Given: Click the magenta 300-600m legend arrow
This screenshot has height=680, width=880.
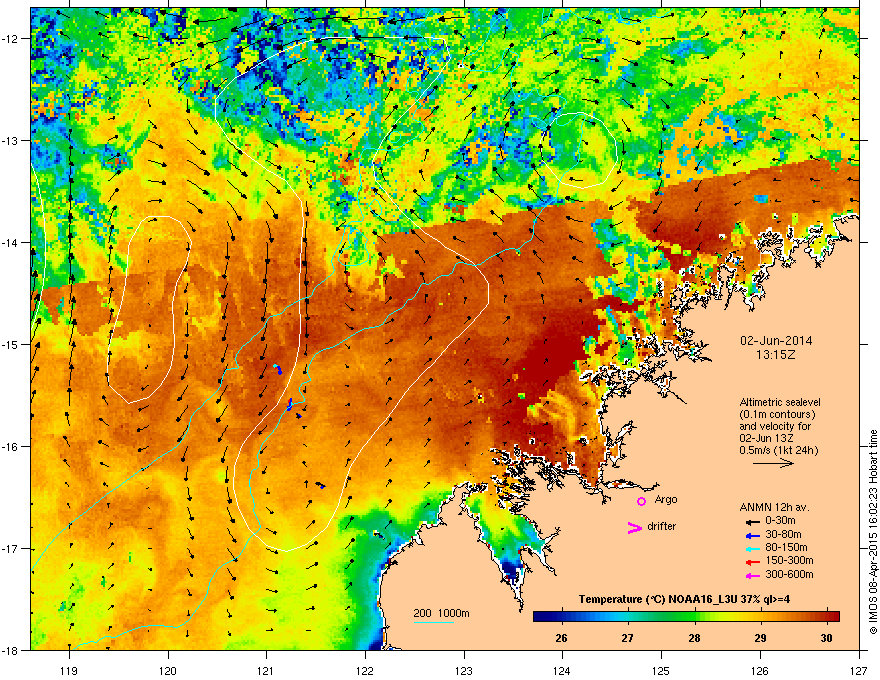Looking at the screenshot, I should tap(752, 575).
